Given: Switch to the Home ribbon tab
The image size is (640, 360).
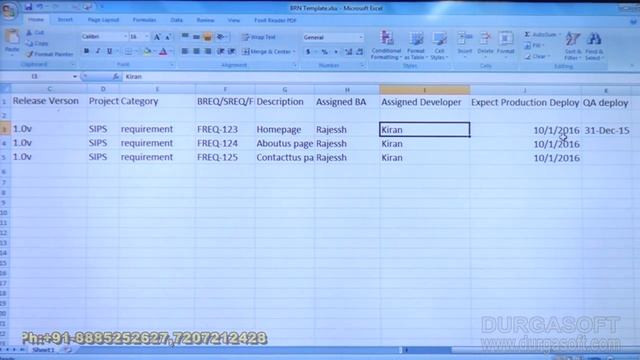Looking at the screenshot, I should pos(36,20).
